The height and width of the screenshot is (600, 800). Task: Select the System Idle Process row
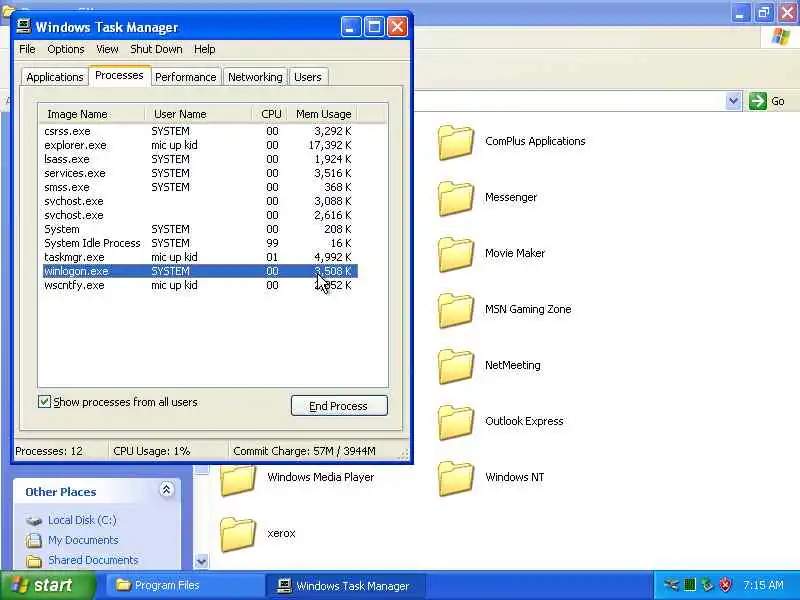pos(200,243)
